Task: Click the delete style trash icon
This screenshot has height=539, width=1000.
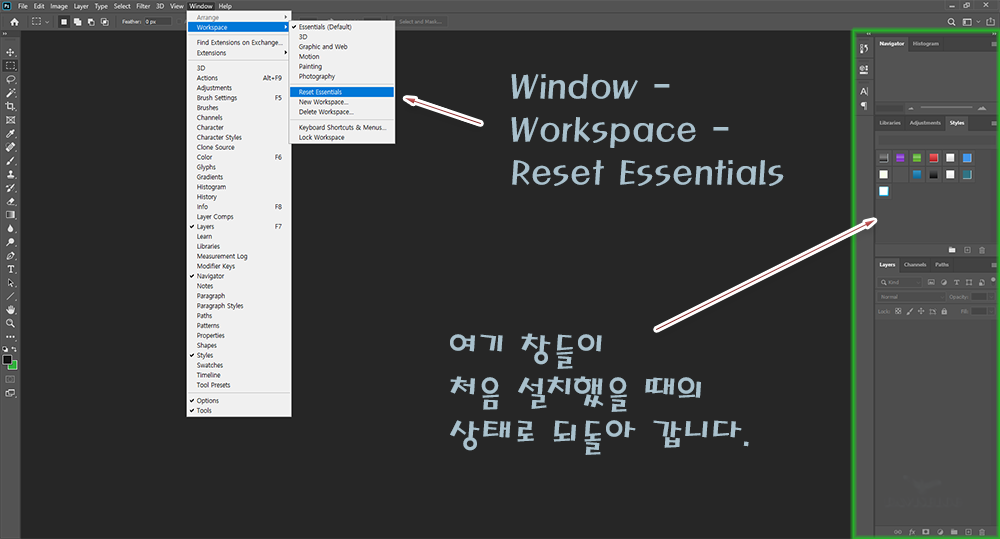Action: (x=982, y=250)
